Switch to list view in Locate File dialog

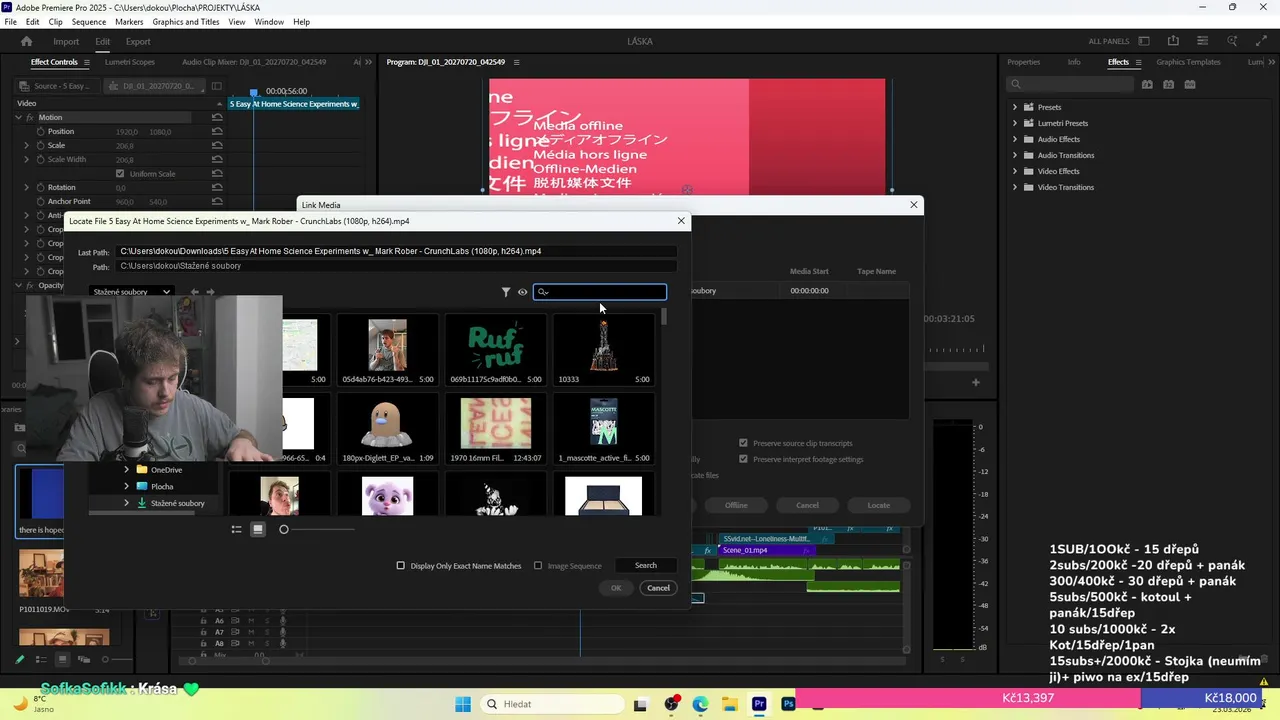point(237,529)
